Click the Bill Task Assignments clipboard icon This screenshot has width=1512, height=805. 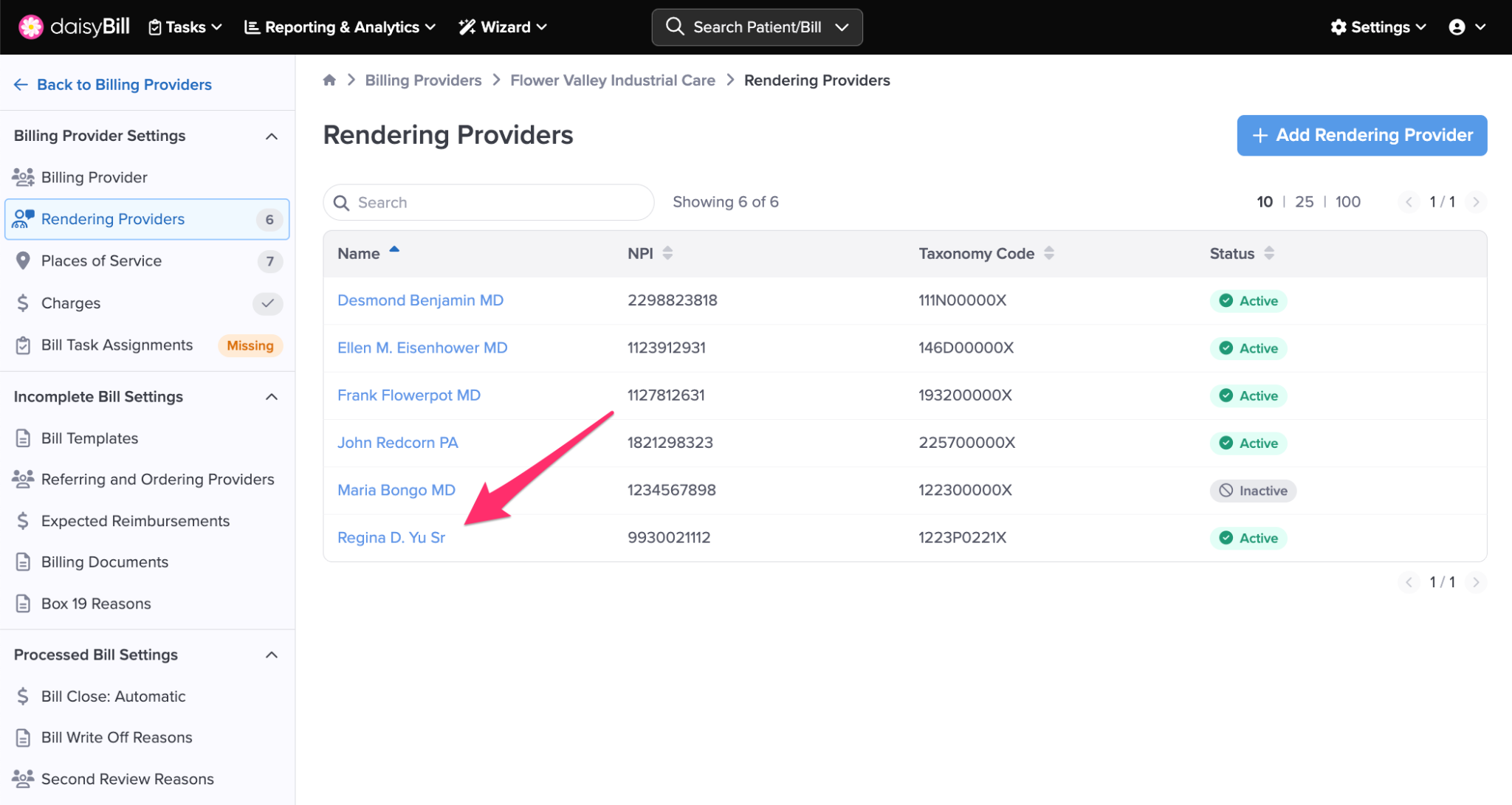tap(23, 345)
